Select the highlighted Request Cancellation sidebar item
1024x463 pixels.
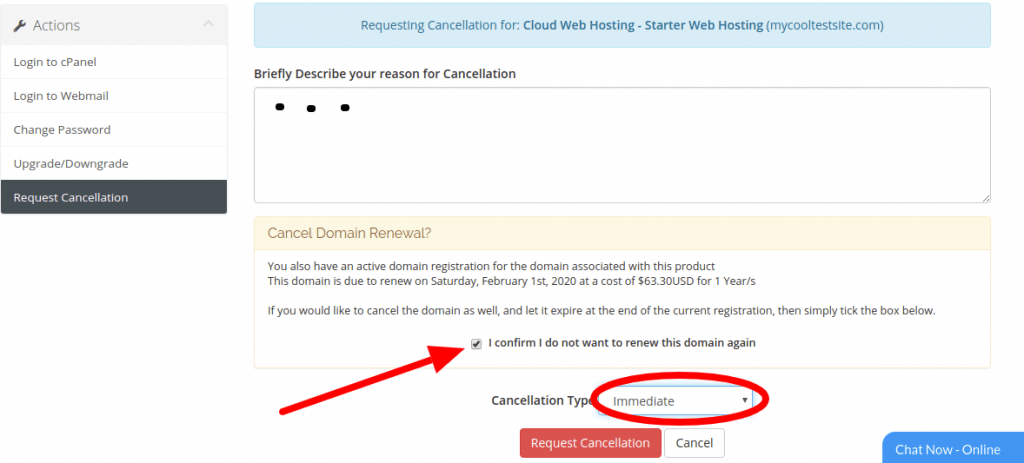[114, 197]
